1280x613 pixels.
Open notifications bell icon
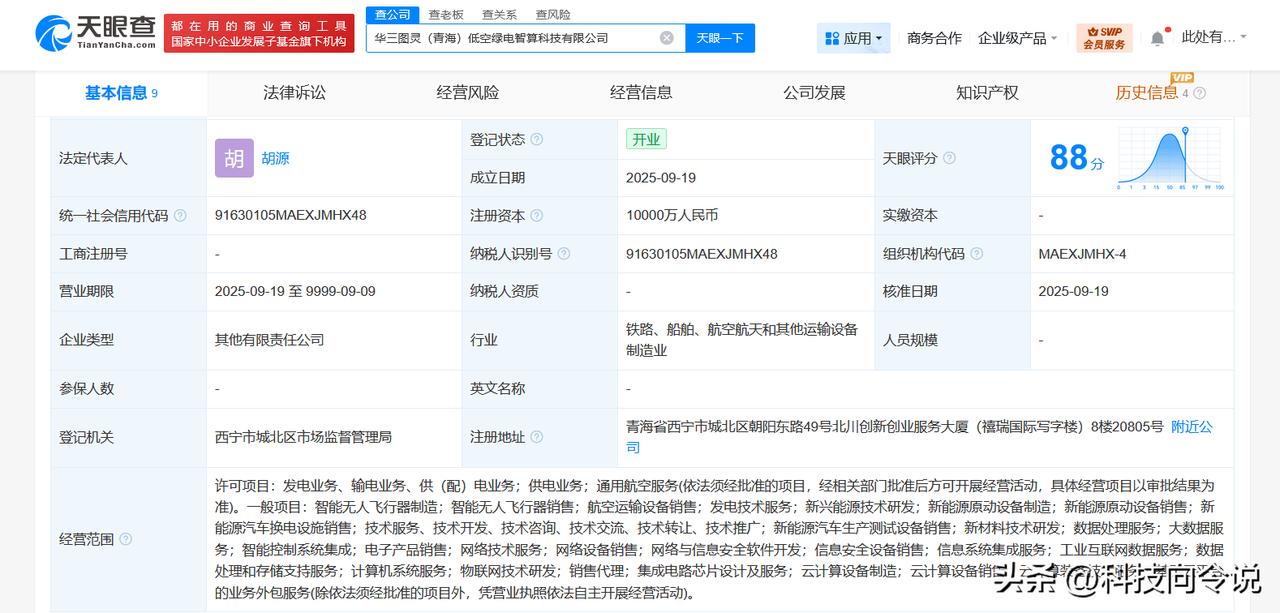[1157, 38]
